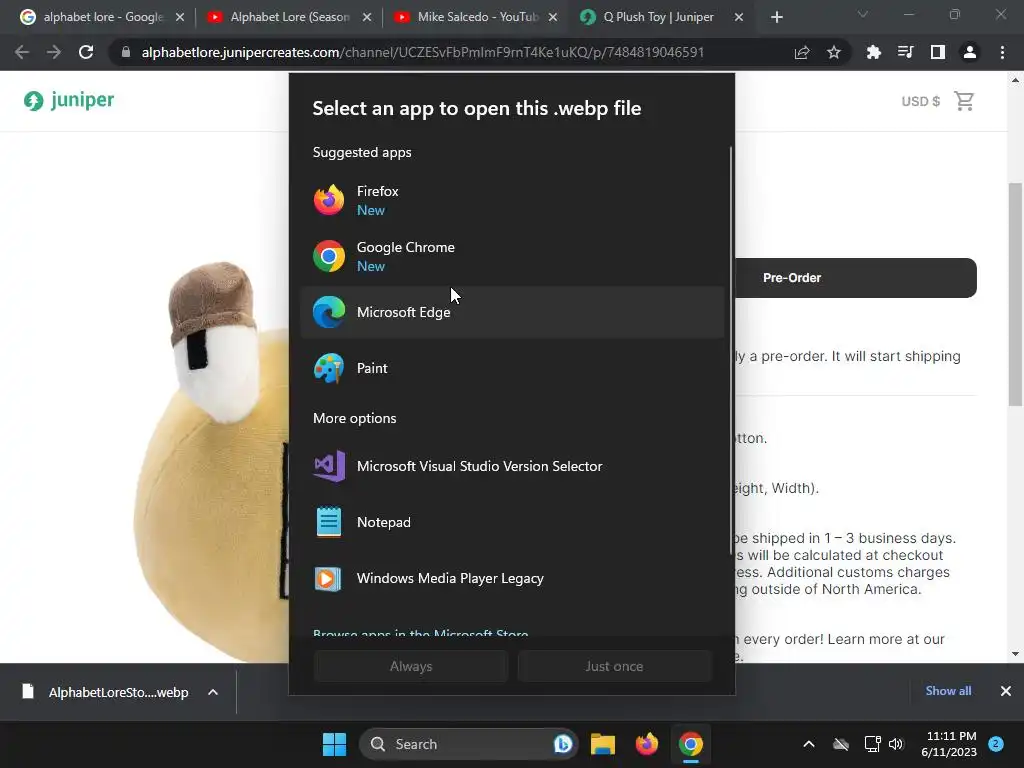Open the Chrome three-dot menu
Screen dimensions: 1024x768
[1002, 52]
